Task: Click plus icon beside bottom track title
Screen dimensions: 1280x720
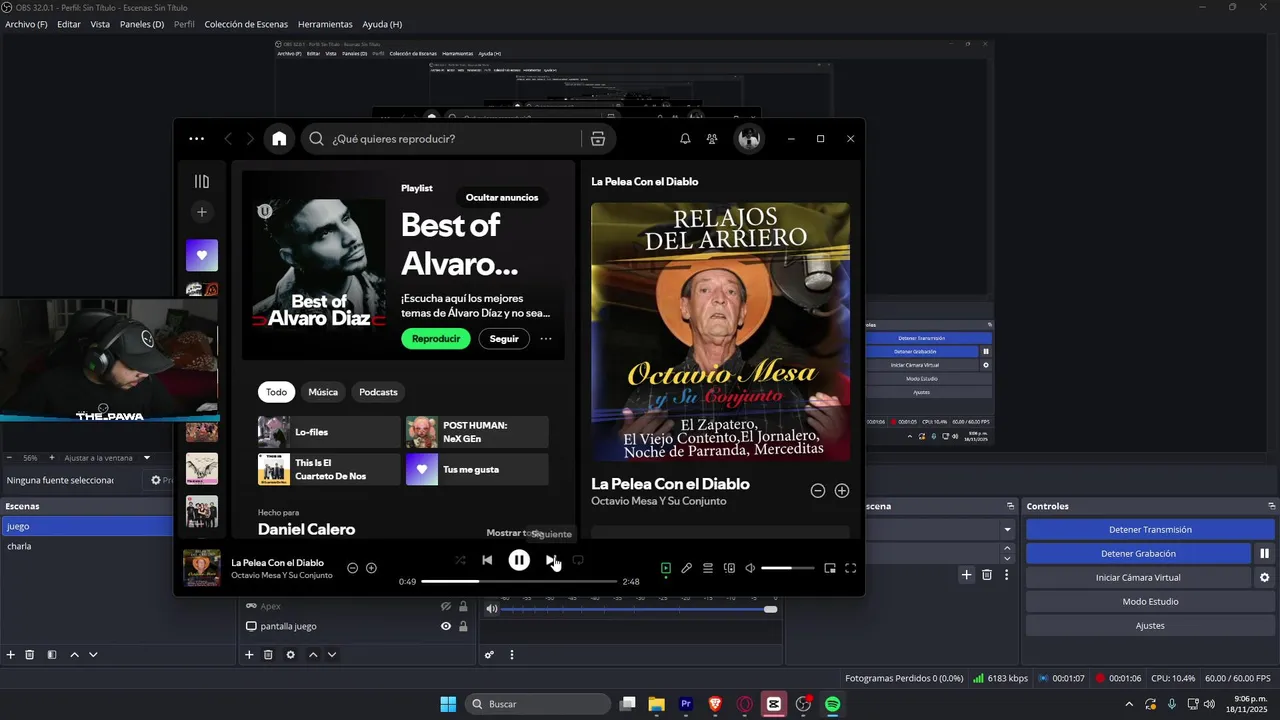Action: 371,568
